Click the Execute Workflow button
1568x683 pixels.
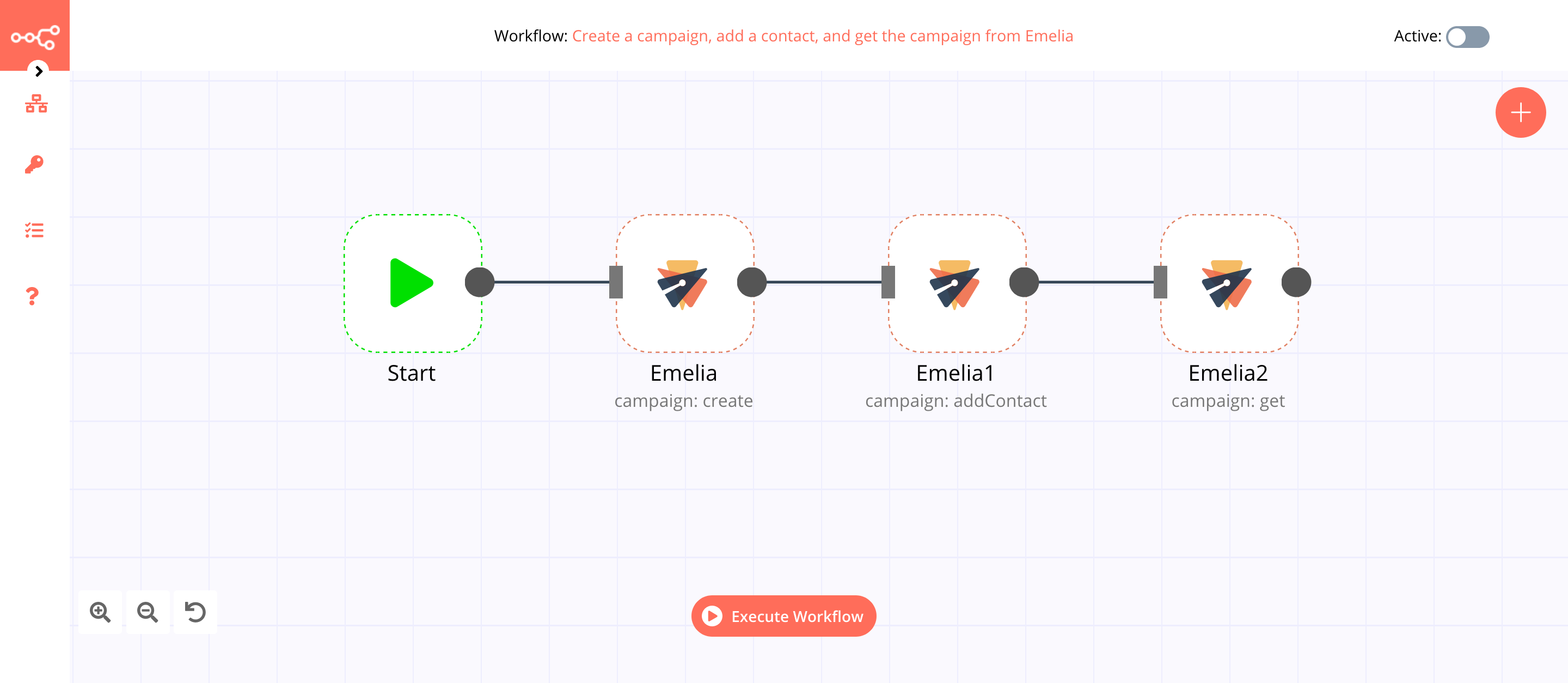(784, 616)
